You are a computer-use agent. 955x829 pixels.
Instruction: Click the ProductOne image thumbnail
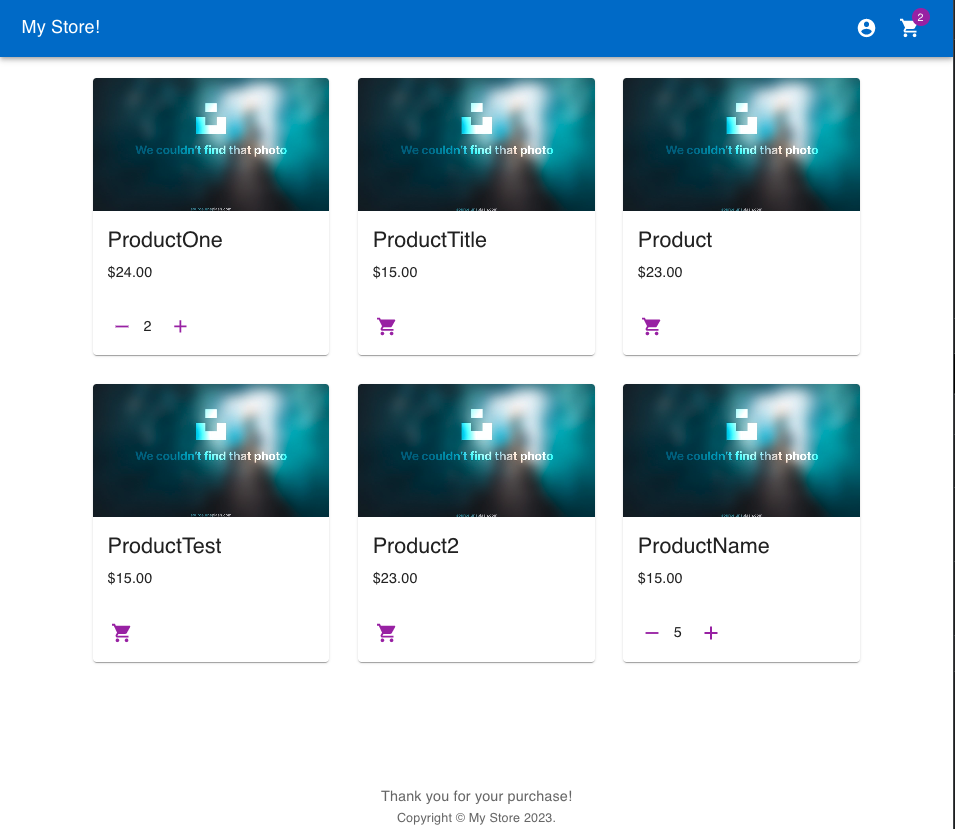click(211, 144)
